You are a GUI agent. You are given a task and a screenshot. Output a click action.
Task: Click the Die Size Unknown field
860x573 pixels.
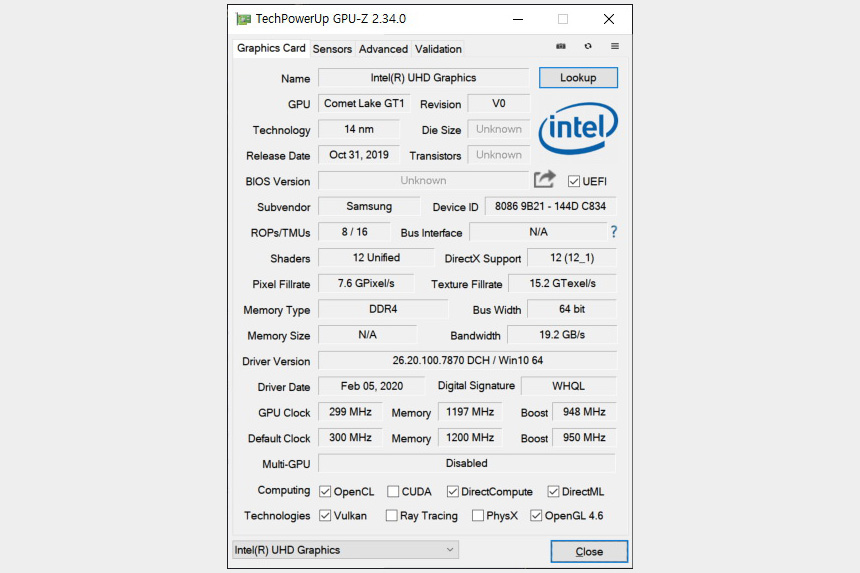point(499,129)
